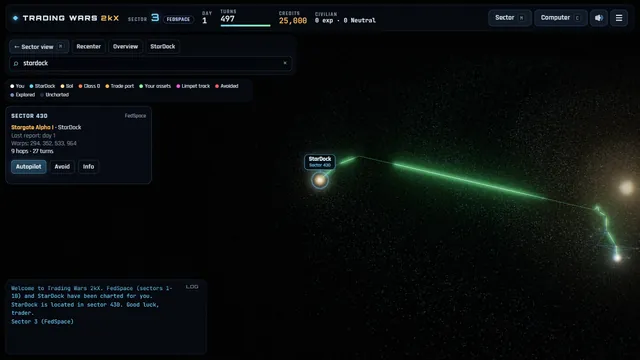The height and width of the screenshot is (360, 640).
Task: Click the Sol legend entry
Action: (x=67, y=86)
